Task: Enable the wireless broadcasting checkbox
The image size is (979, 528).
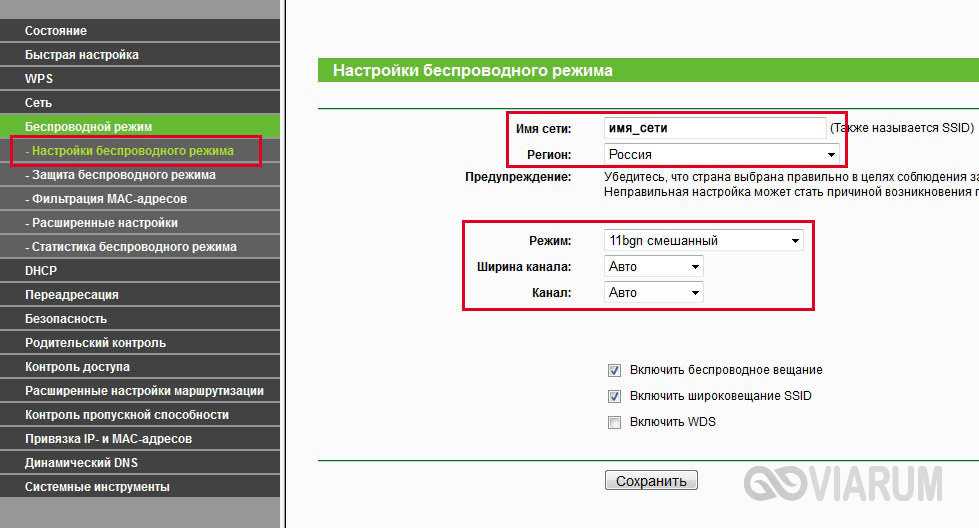Action: click(x=615, y=370)
